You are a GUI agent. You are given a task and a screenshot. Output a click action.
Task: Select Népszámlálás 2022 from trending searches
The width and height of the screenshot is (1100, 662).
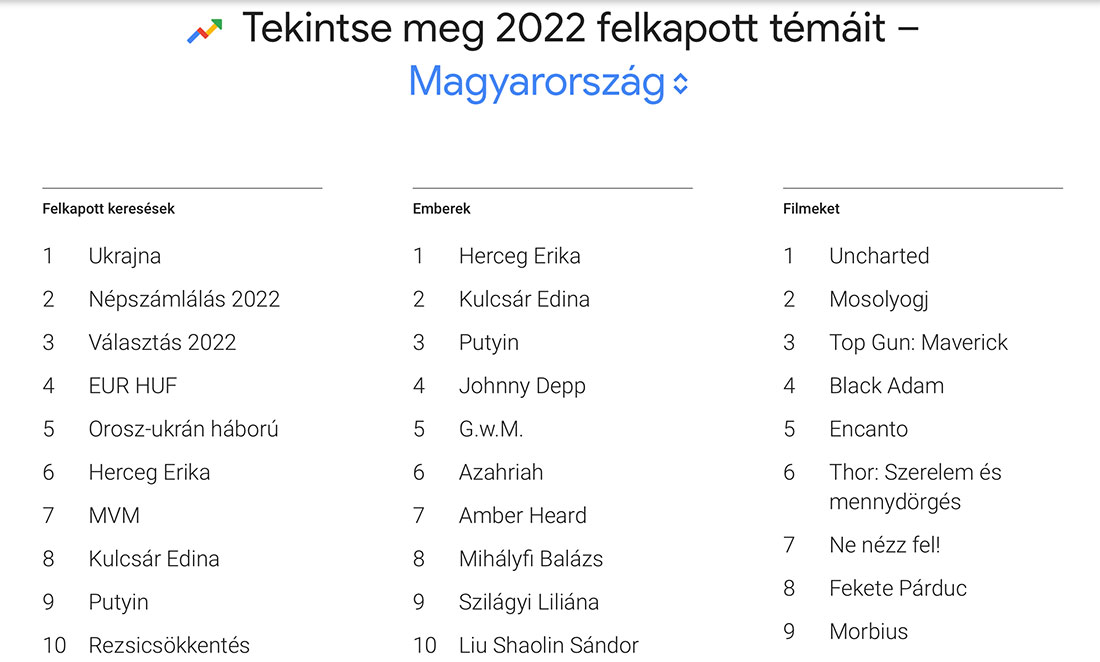pos(184,299)
